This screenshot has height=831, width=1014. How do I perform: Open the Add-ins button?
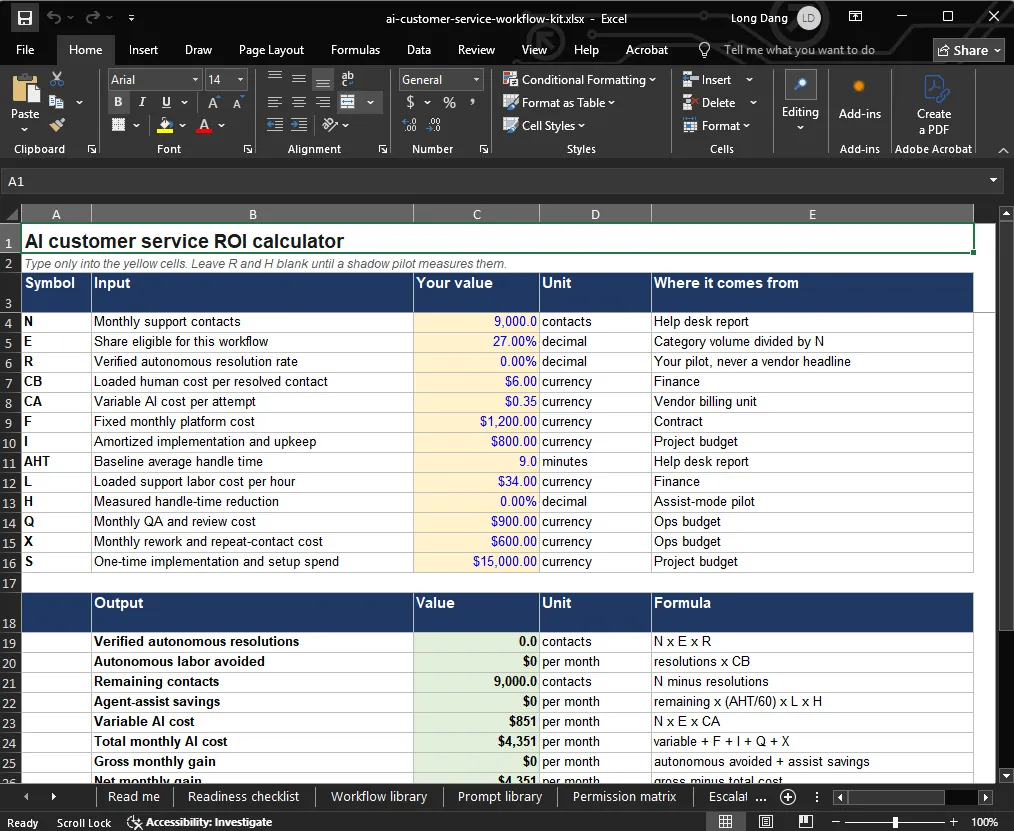click(859, 100)
